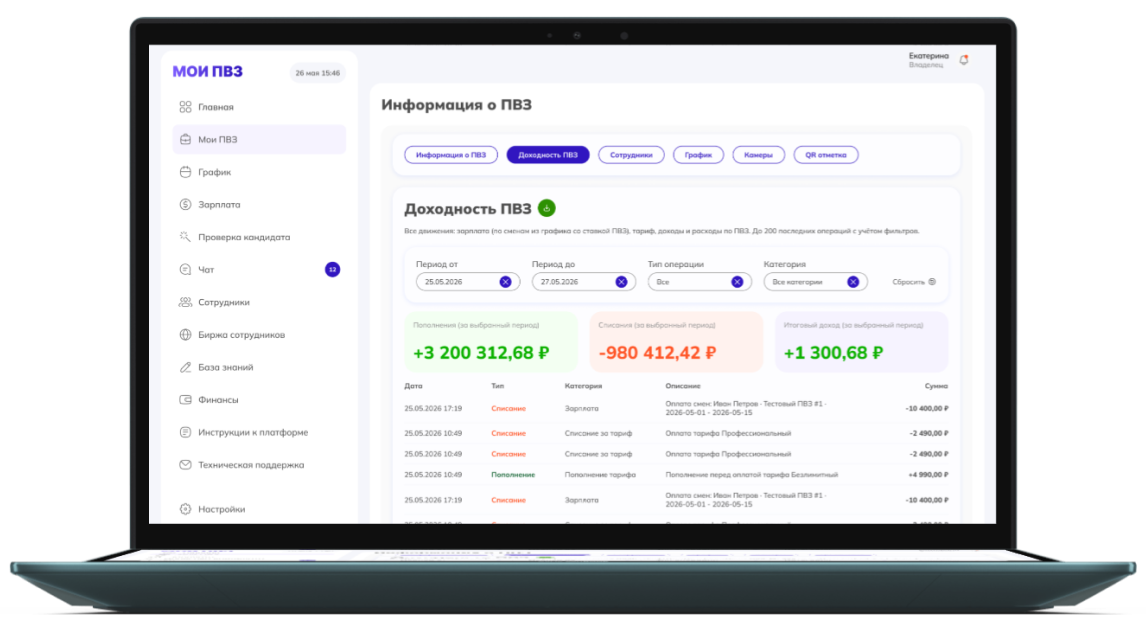Click the Чат bubble icon
The image size is (1146, 634).
click(x=186, y=269)
